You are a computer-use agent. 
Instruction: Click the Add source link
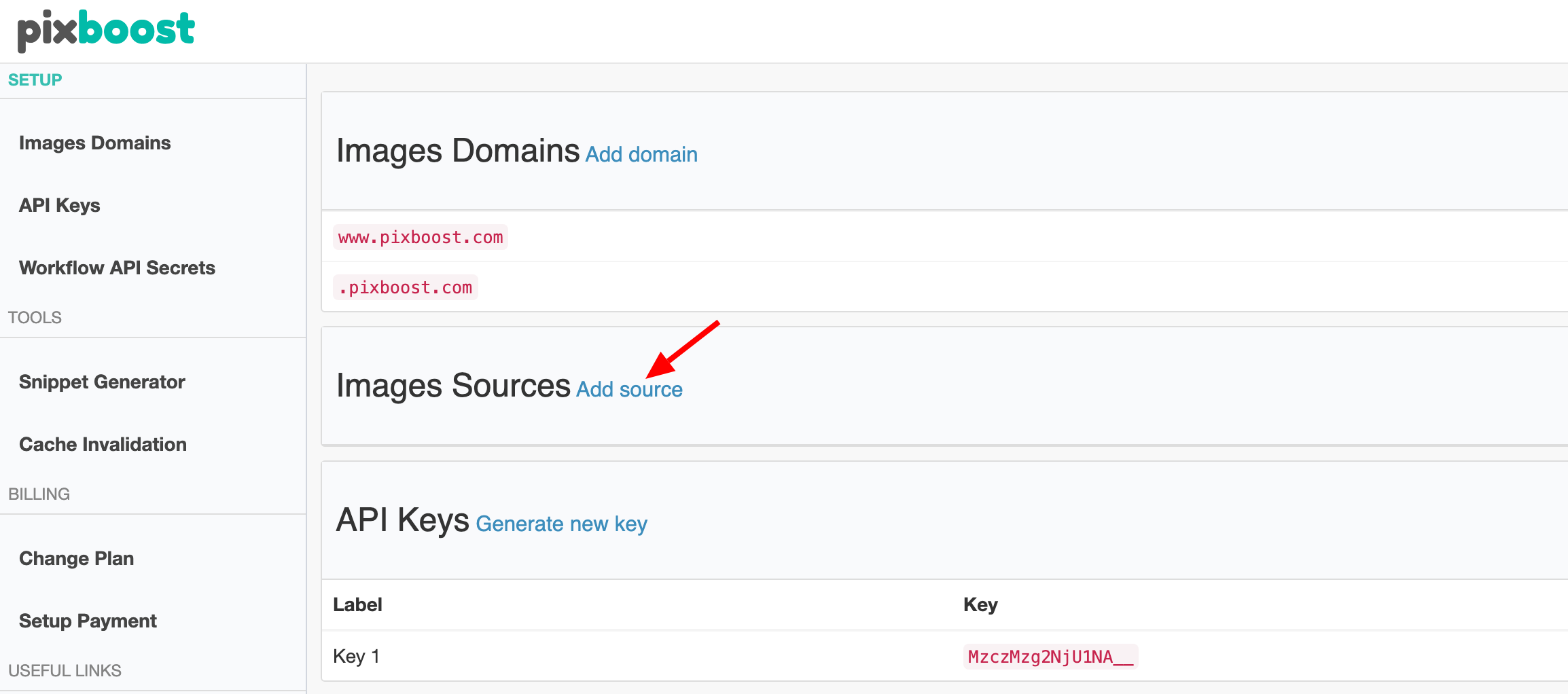(628, 388)
